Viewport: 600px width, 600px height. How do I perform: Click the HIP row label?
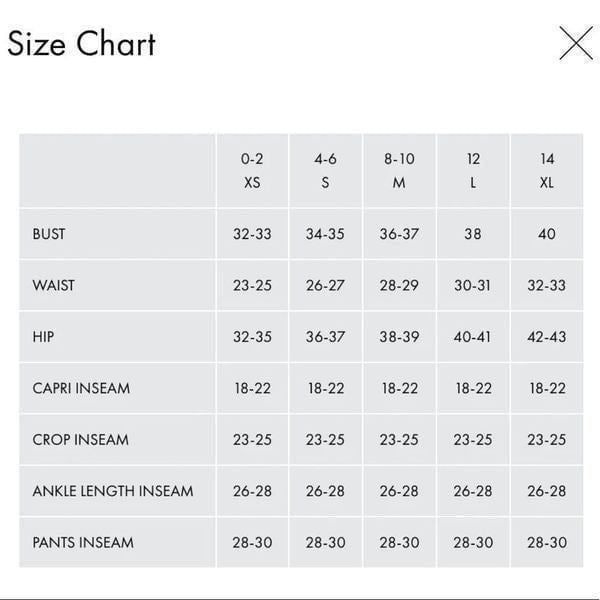tap(43, 337)
